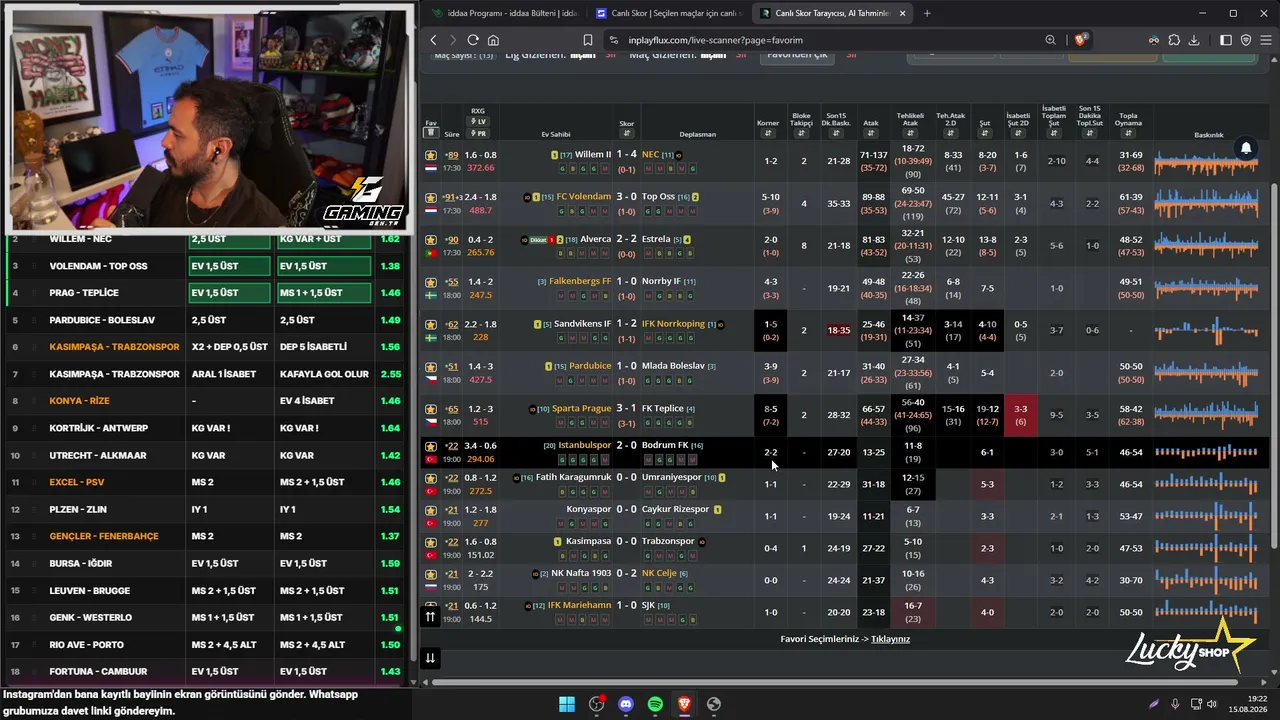
Task: Sort by Tehlikeli Atak column
Action: (x=911, y=134)
